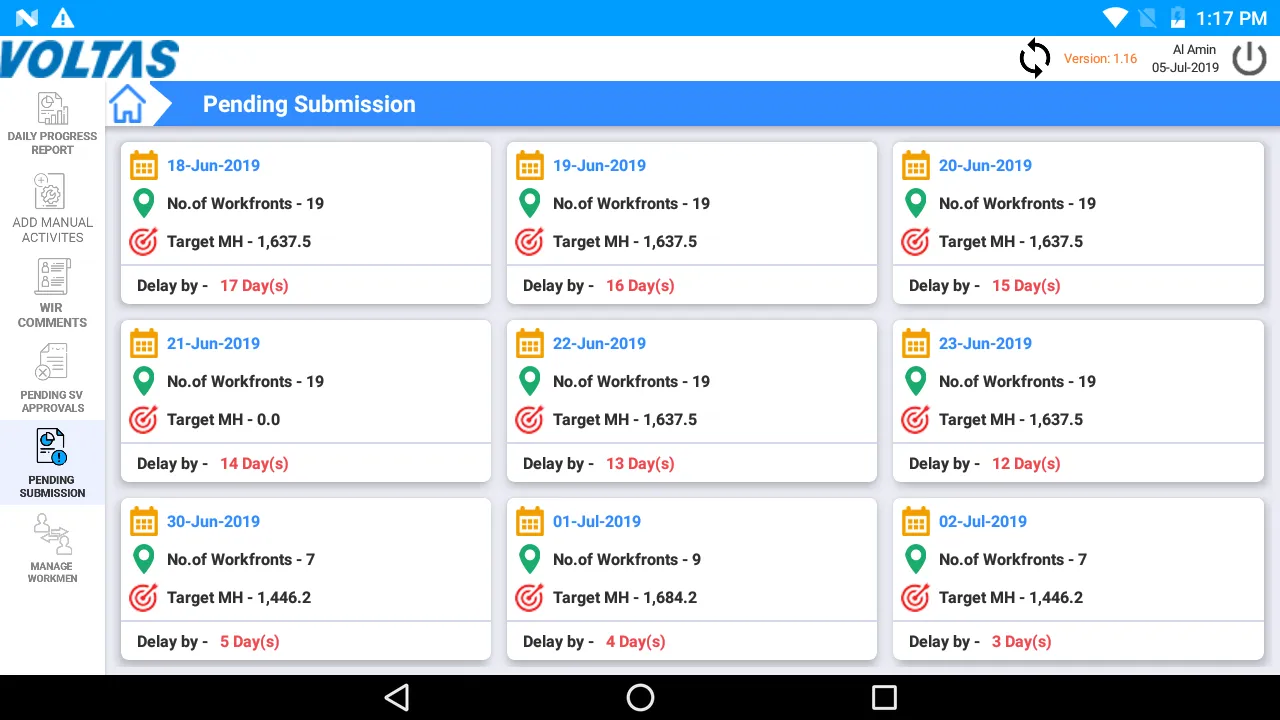Click the Pending Submission page title
Viewport: 1280px width, 720px height.
point(309,104)
